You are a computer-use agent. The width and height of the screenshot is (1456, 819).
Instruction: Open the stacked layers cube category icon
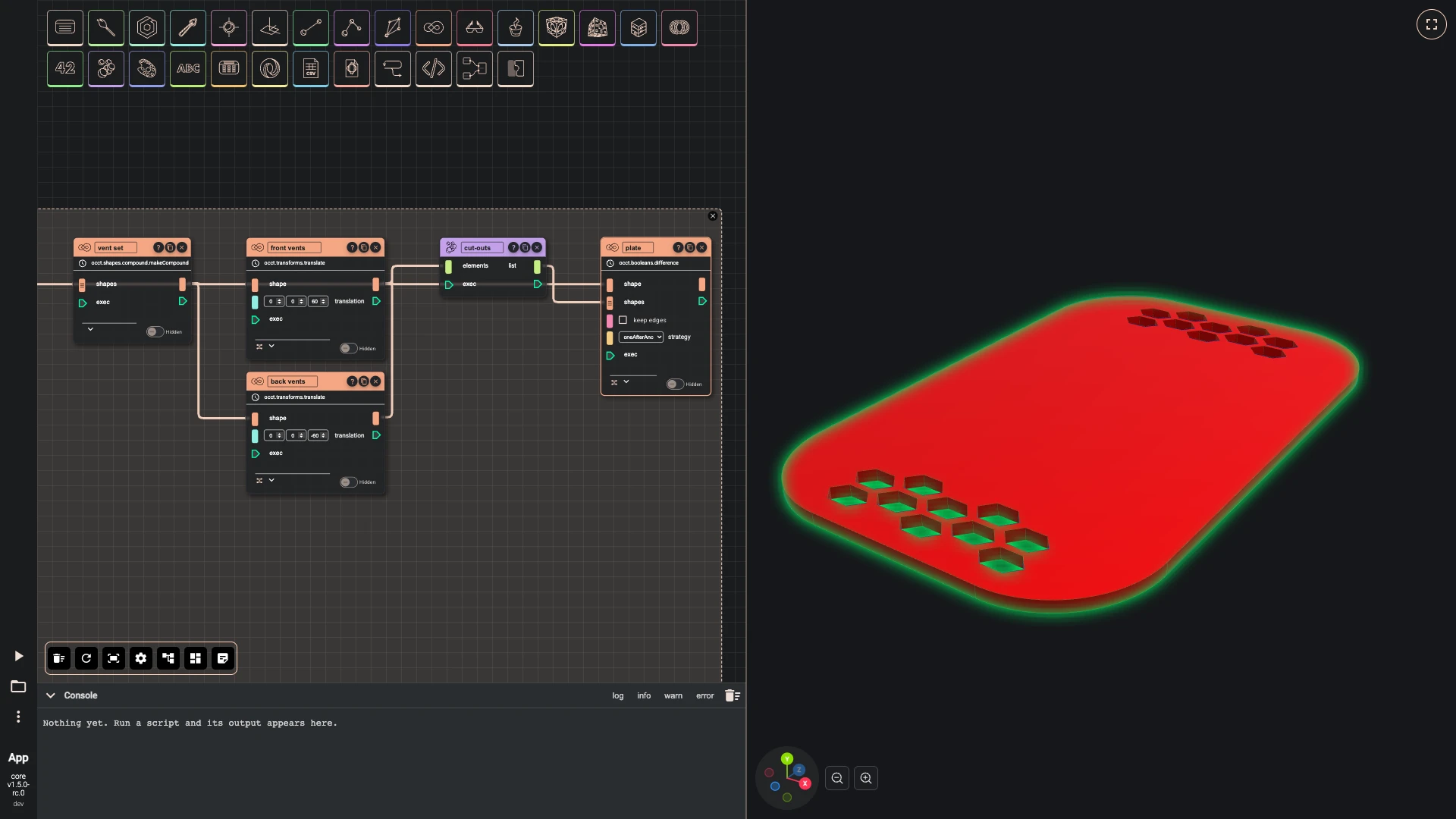(639, 28)
